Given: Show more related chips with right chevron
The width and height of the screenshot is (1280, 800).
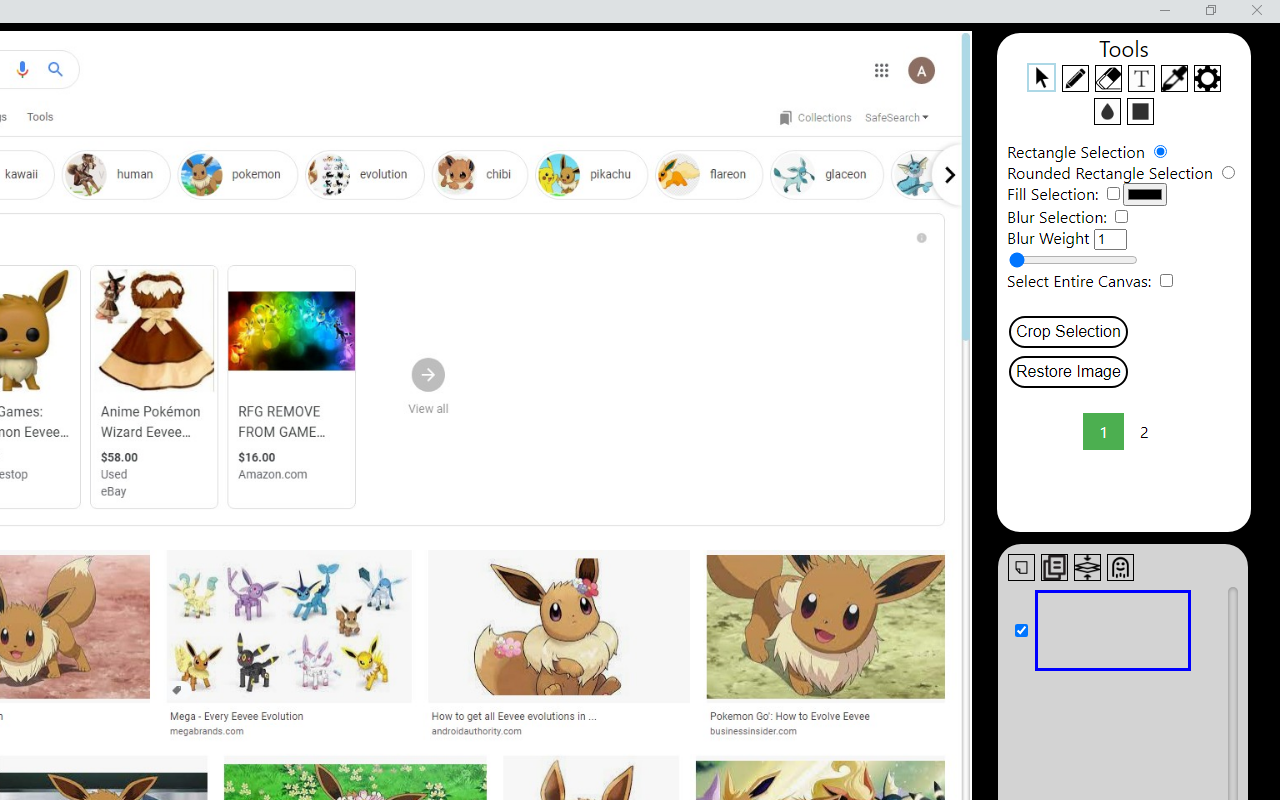Looking at the screenshot, I should coord(949,175).
